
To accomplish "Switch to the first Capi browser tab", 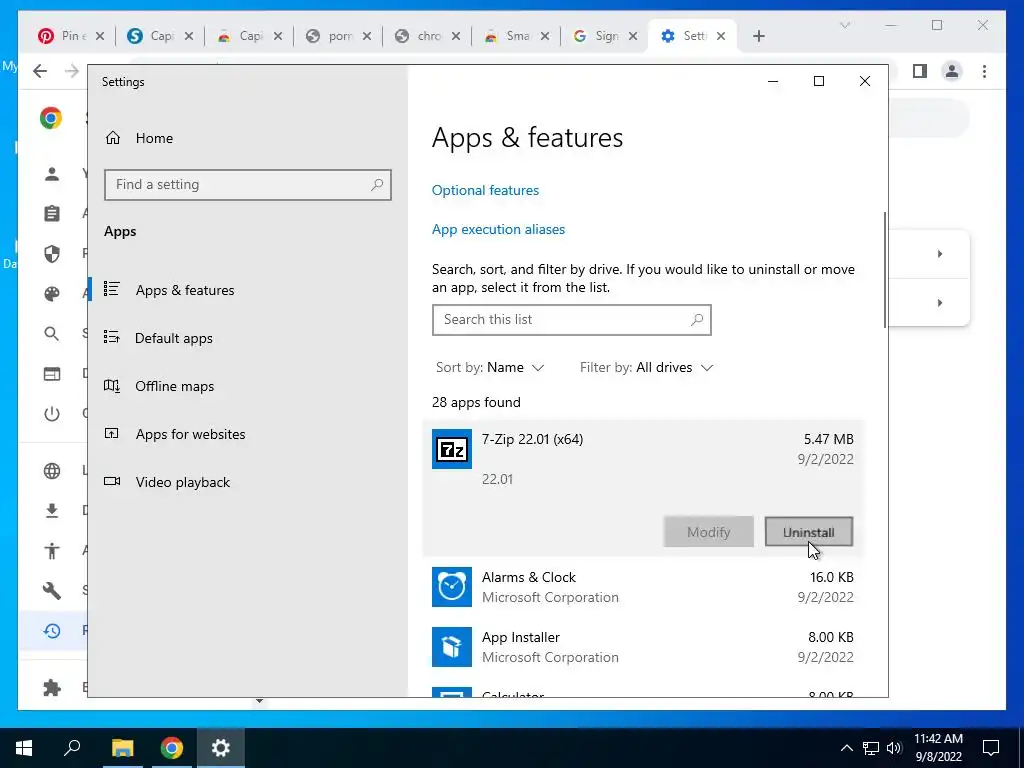I will pyautogui.click(x=160, y=36).
